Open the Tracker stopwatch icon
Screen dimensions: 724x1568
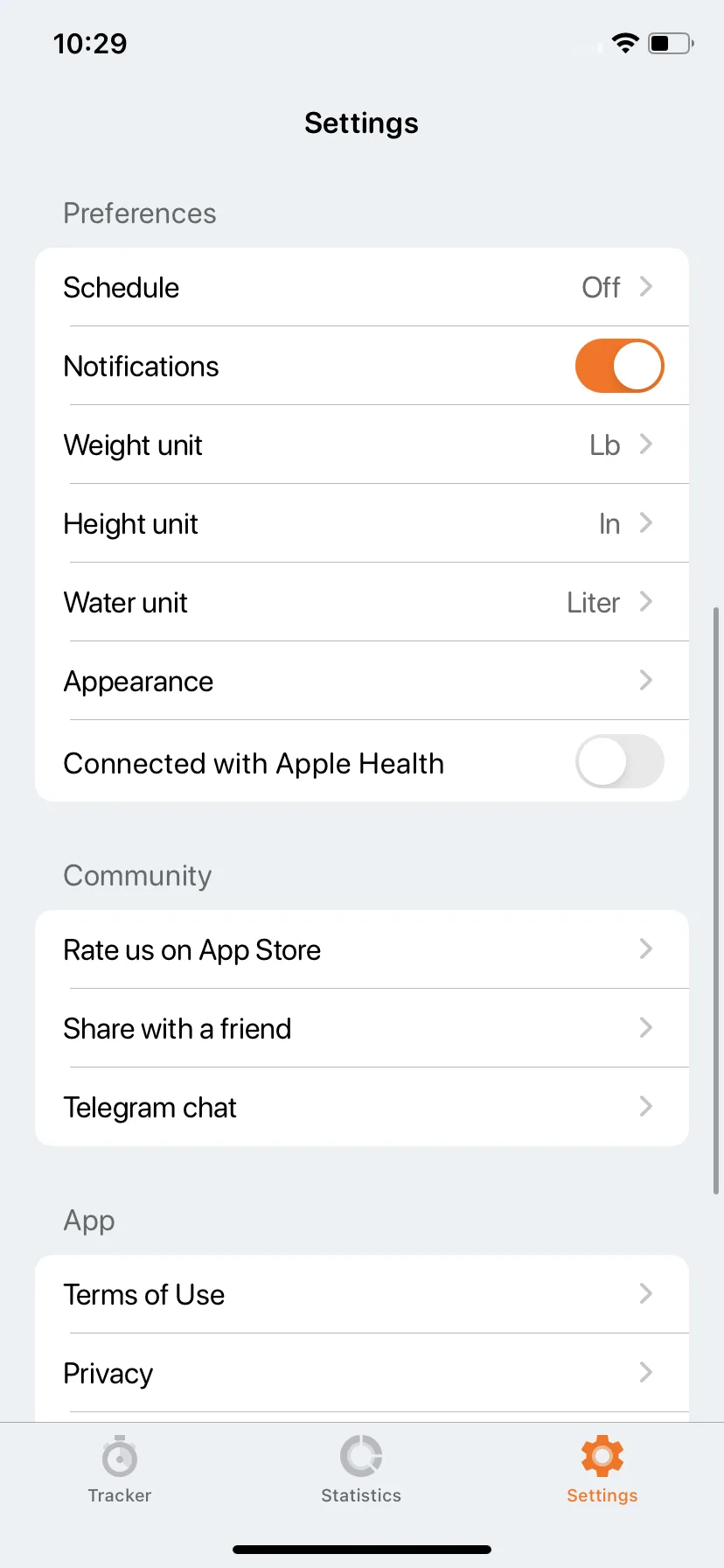point(120,1456)
